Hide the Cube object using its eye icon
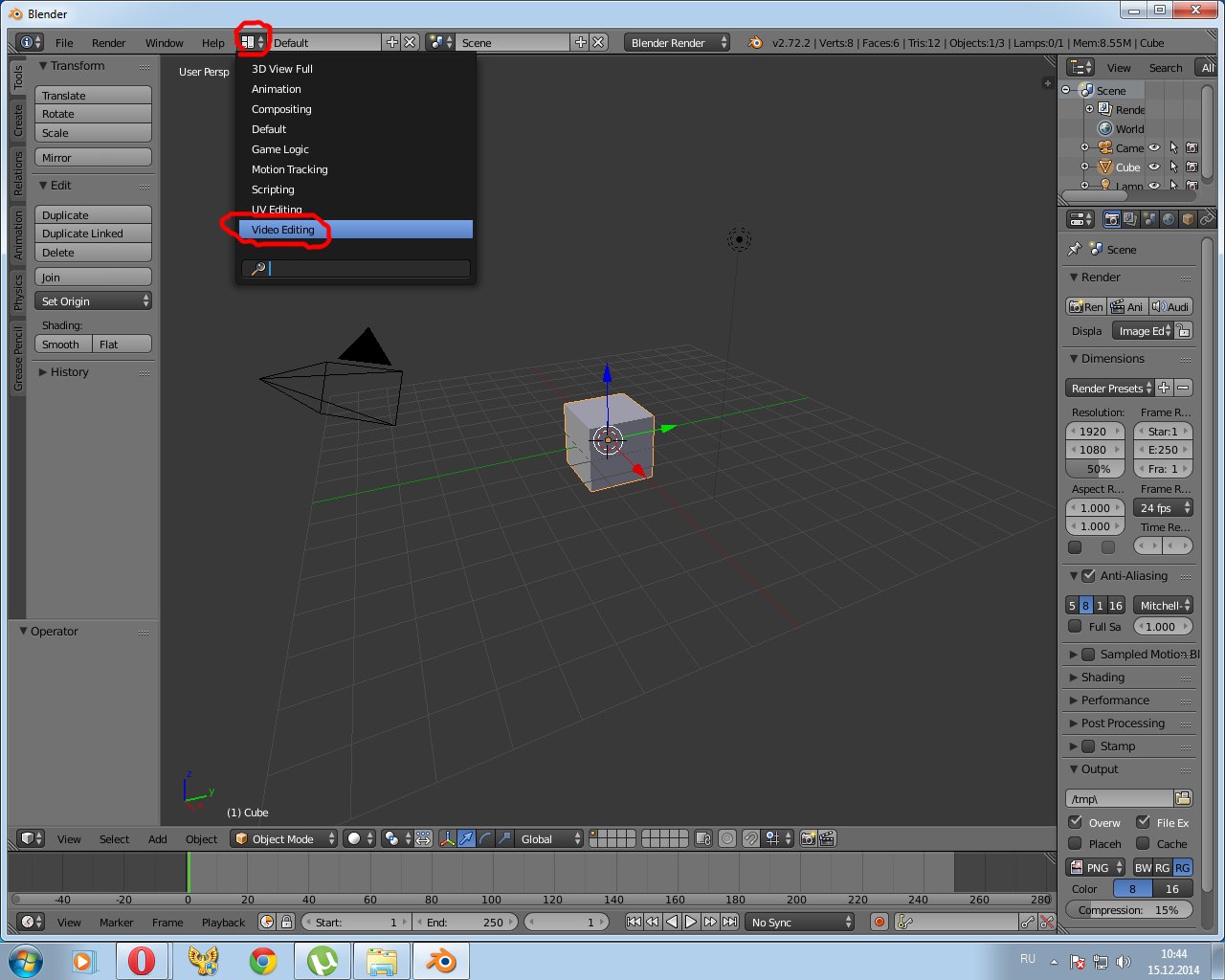The height and width of the screenshot is (980, 1225). coord(1154,167)
